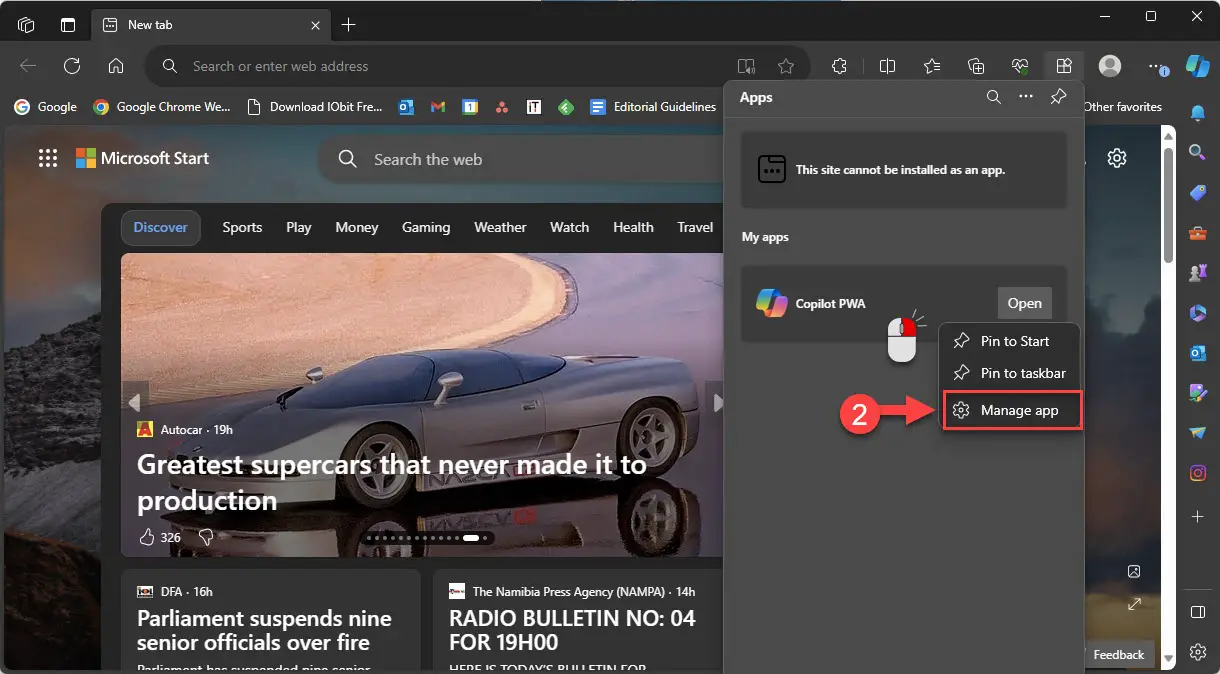The height and width of the screenshot is (674, 1220).
Task: Open more options in the Apps panel
Action: [x=1026, y=97]
